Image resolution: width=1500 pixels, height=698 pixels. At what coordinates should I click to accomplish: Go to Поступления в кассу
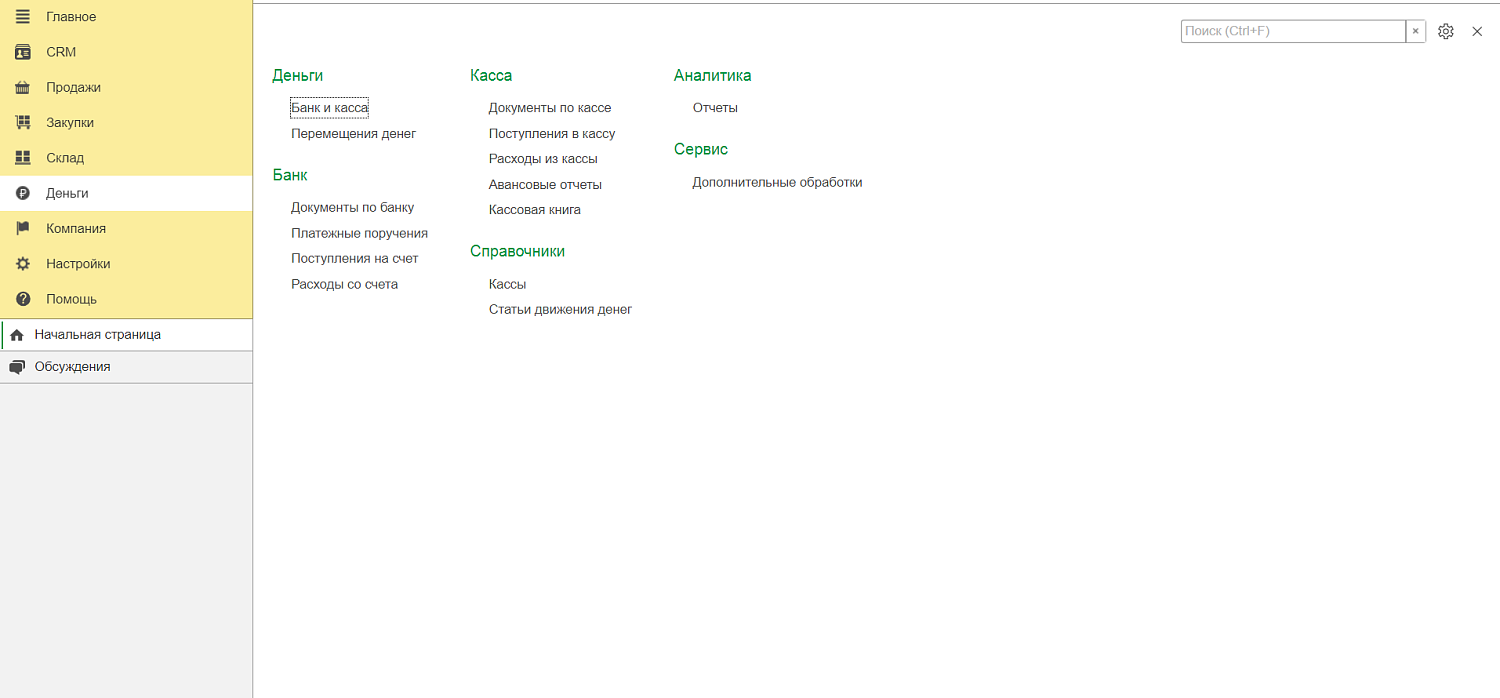(551, 134)
